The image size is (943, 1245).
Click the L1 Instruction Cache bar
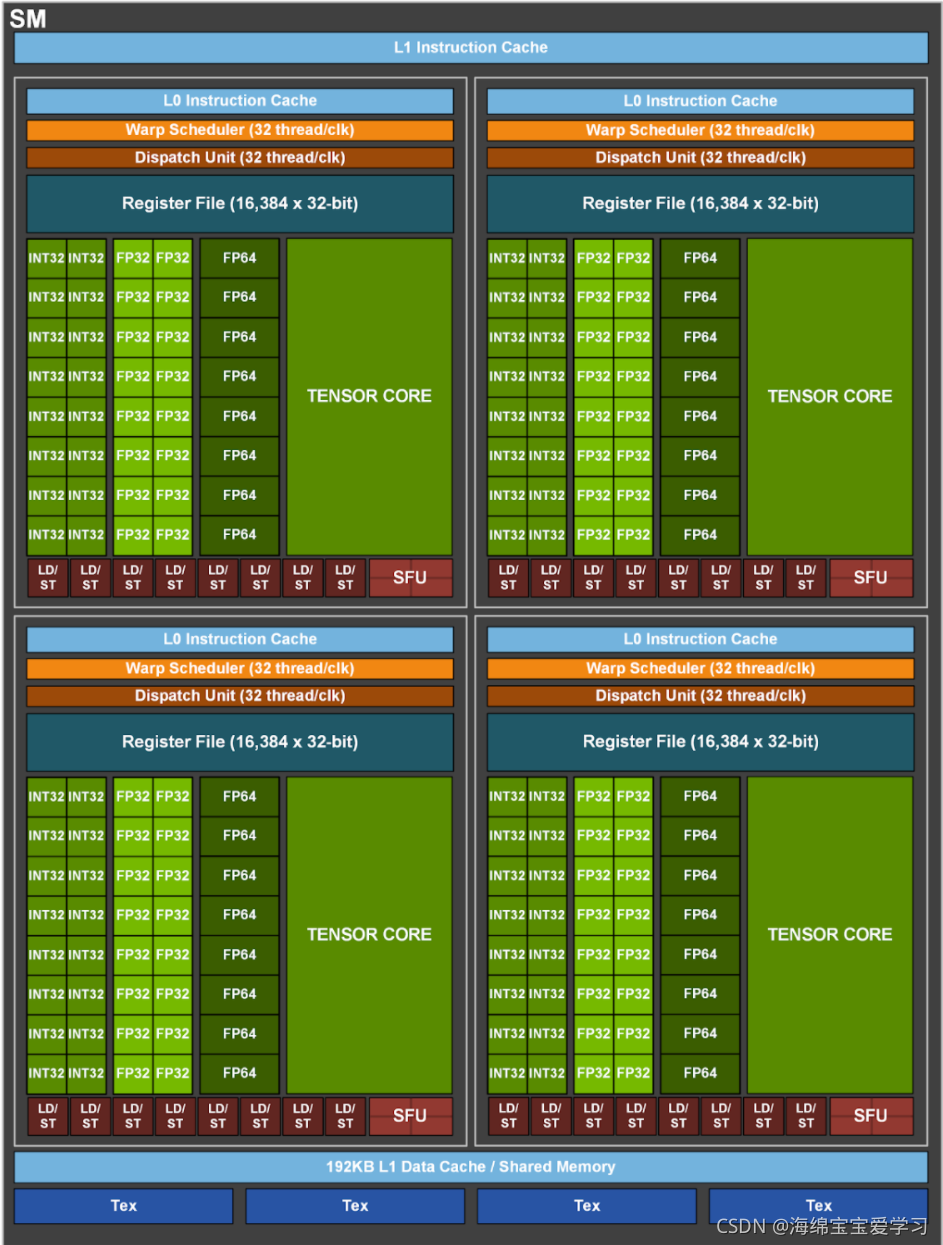pos(471,47)
